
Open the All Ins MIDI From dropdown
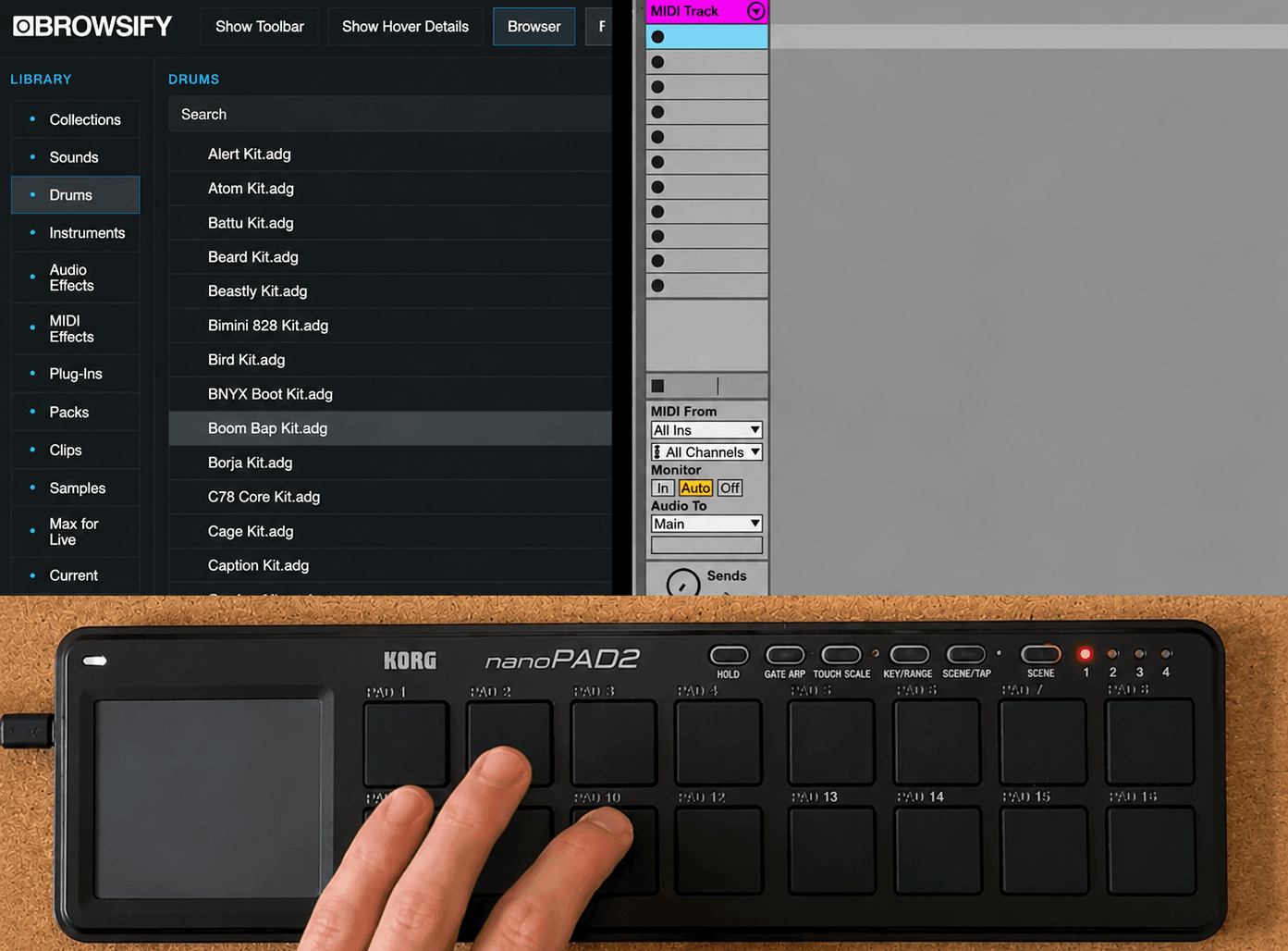(x=706, y=430)
